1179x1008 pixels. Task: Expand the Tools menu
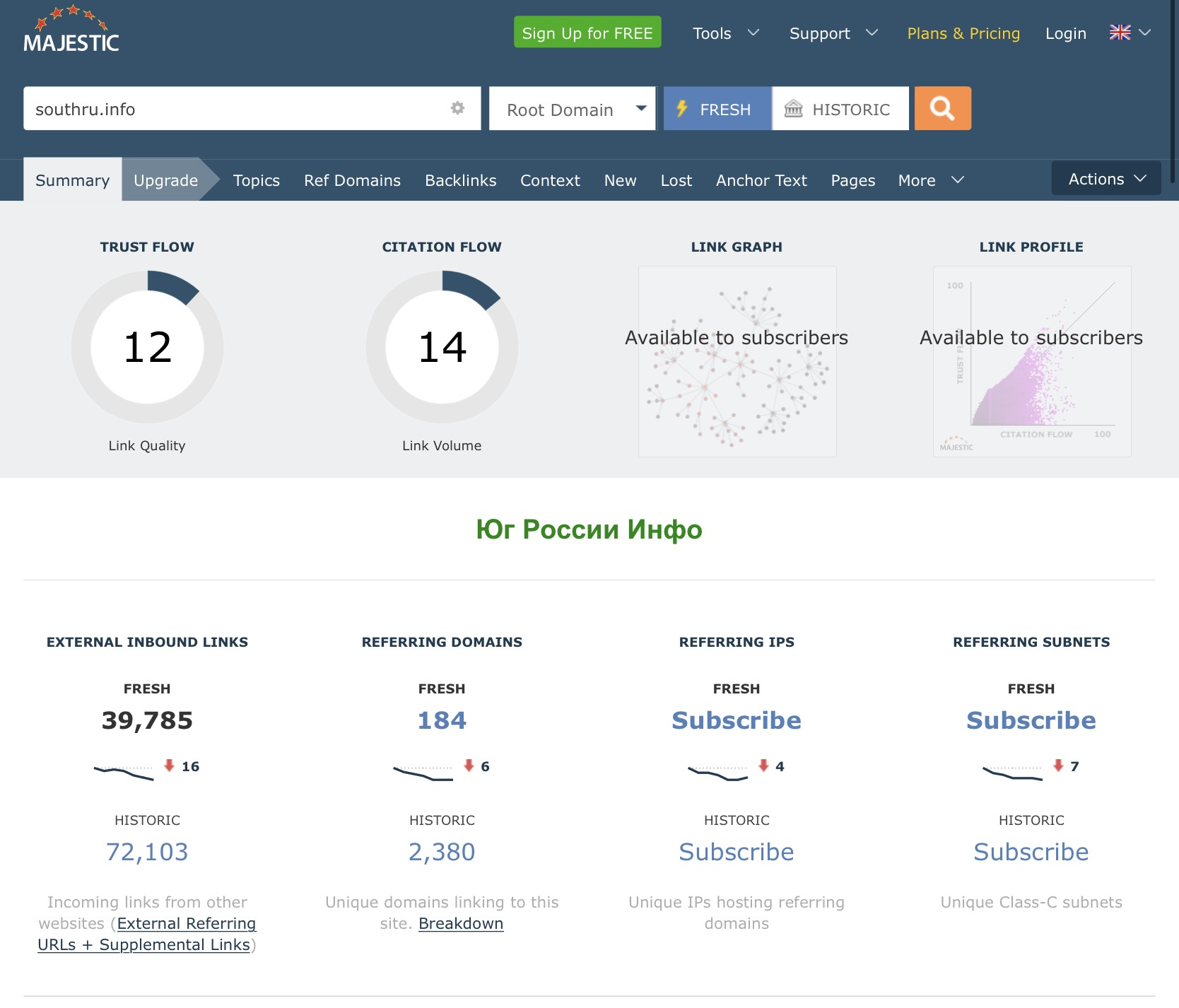pos(725,33)
